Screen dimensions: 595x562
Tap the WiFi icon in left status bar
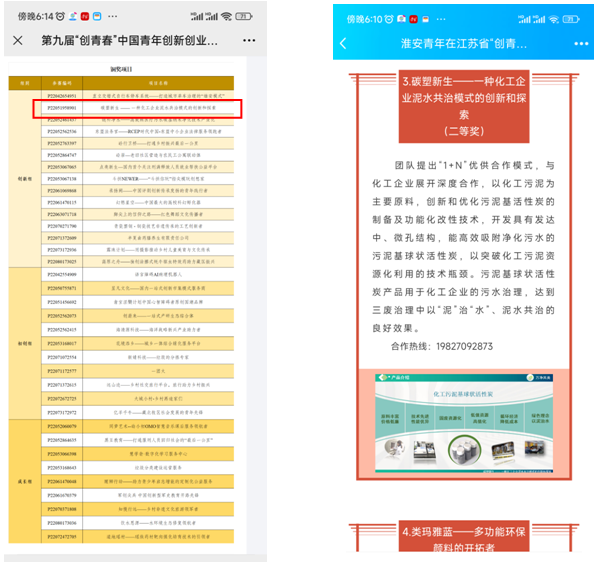click(x=226, y=16)
